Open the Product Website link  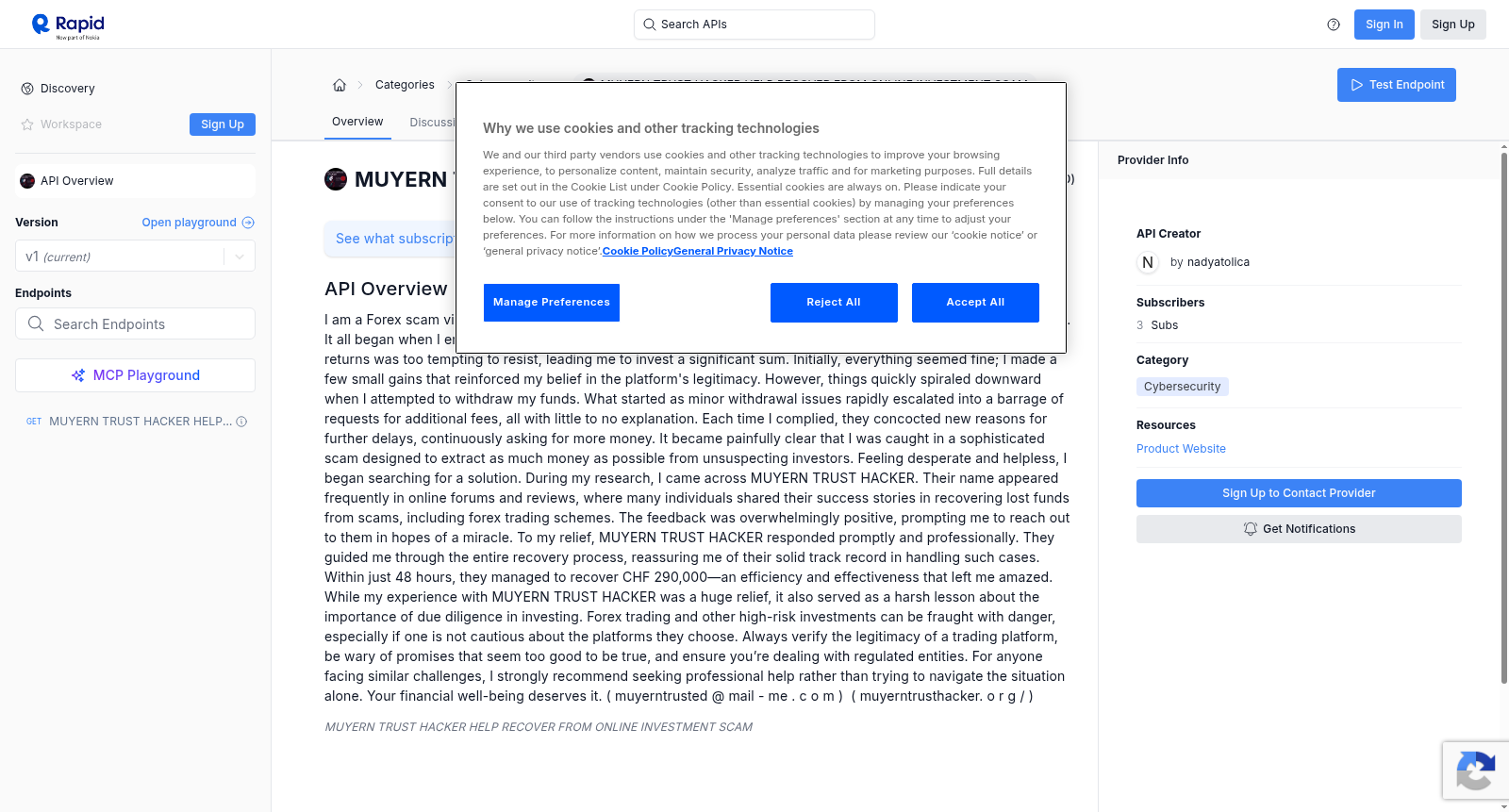click(x=1181, y=449)
